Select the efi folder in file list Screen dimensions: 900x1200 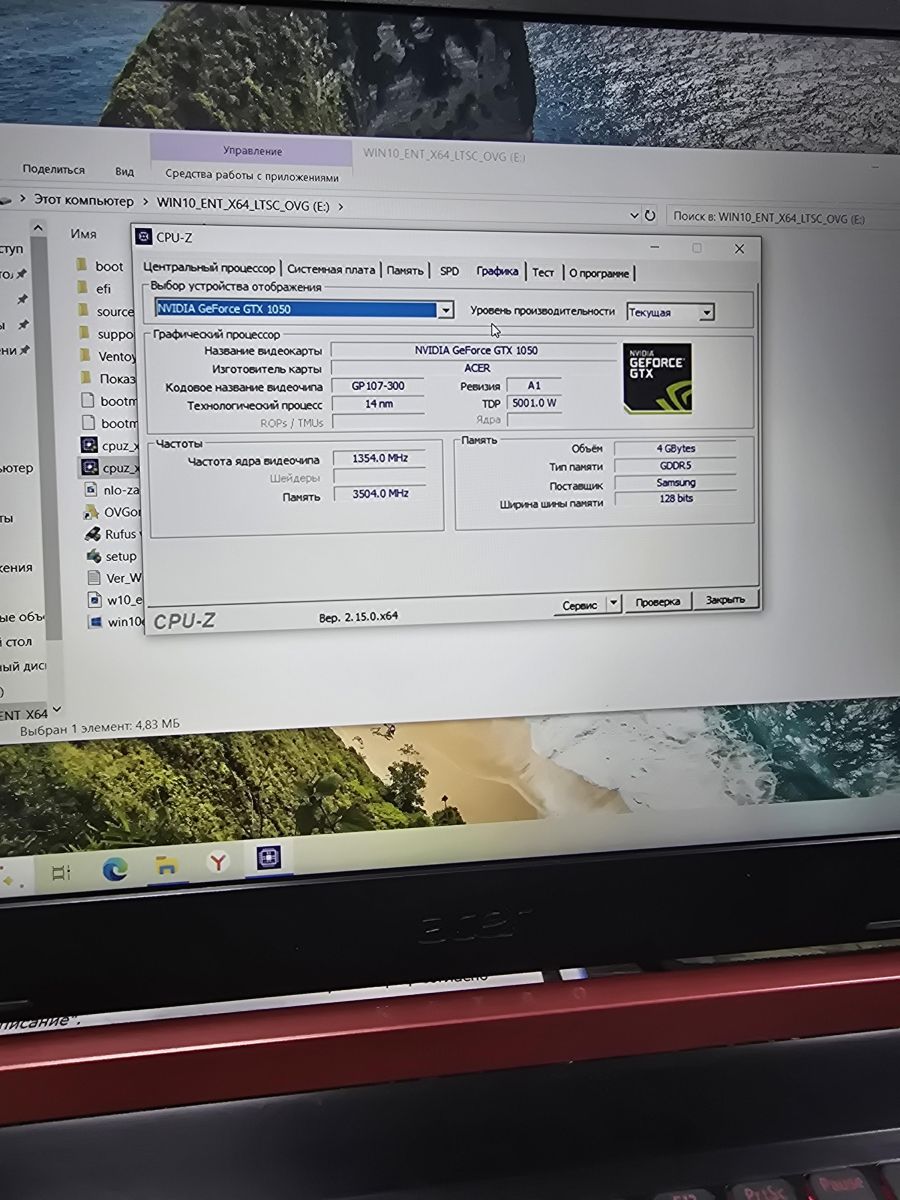[x=83, y=288]
